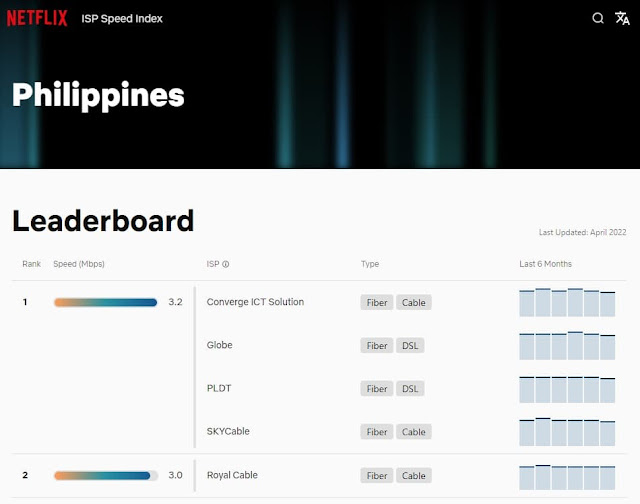Screen dimensions: 640x504
Task: Click the rank 1 speed bar
Action: (x=106, y=302)
